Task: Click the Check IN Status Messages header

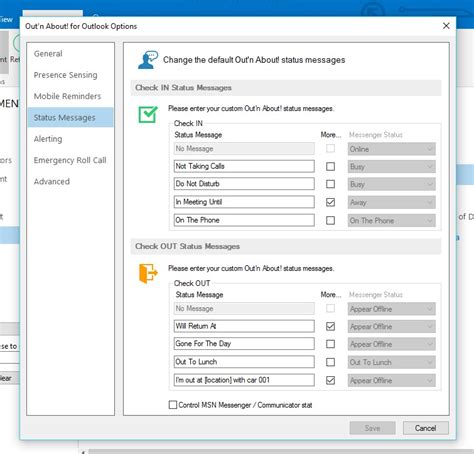Action: coord(286,88)
